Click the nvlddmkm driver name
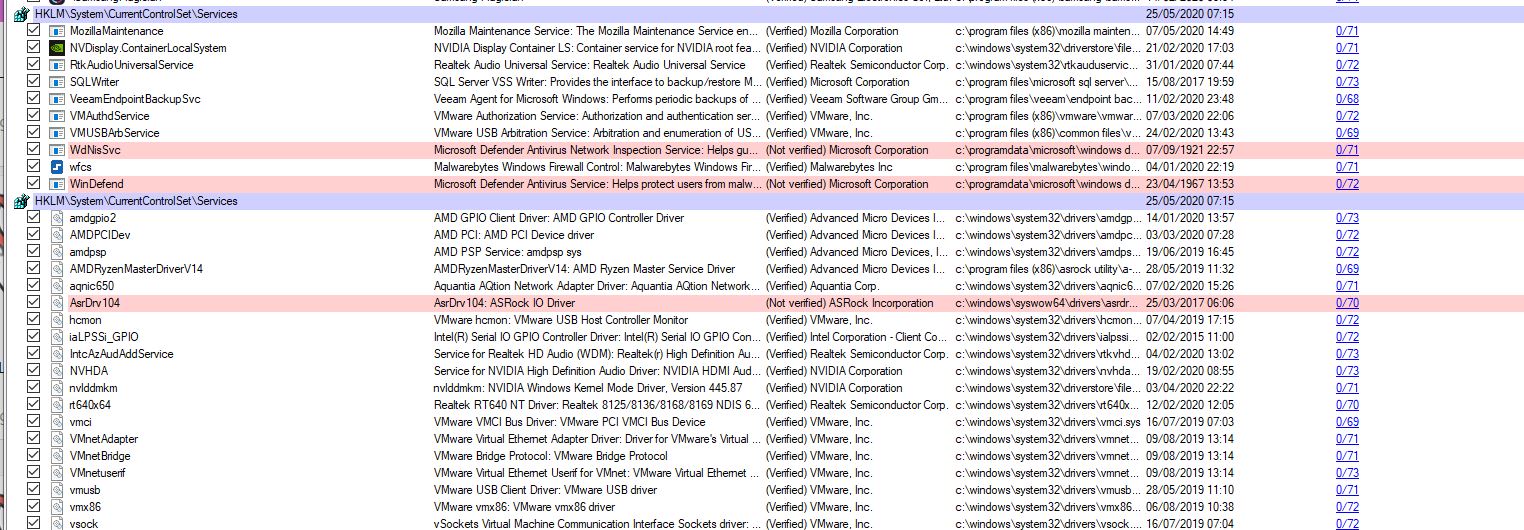Screen dimensions: 1524x530 tap(94, 388)
